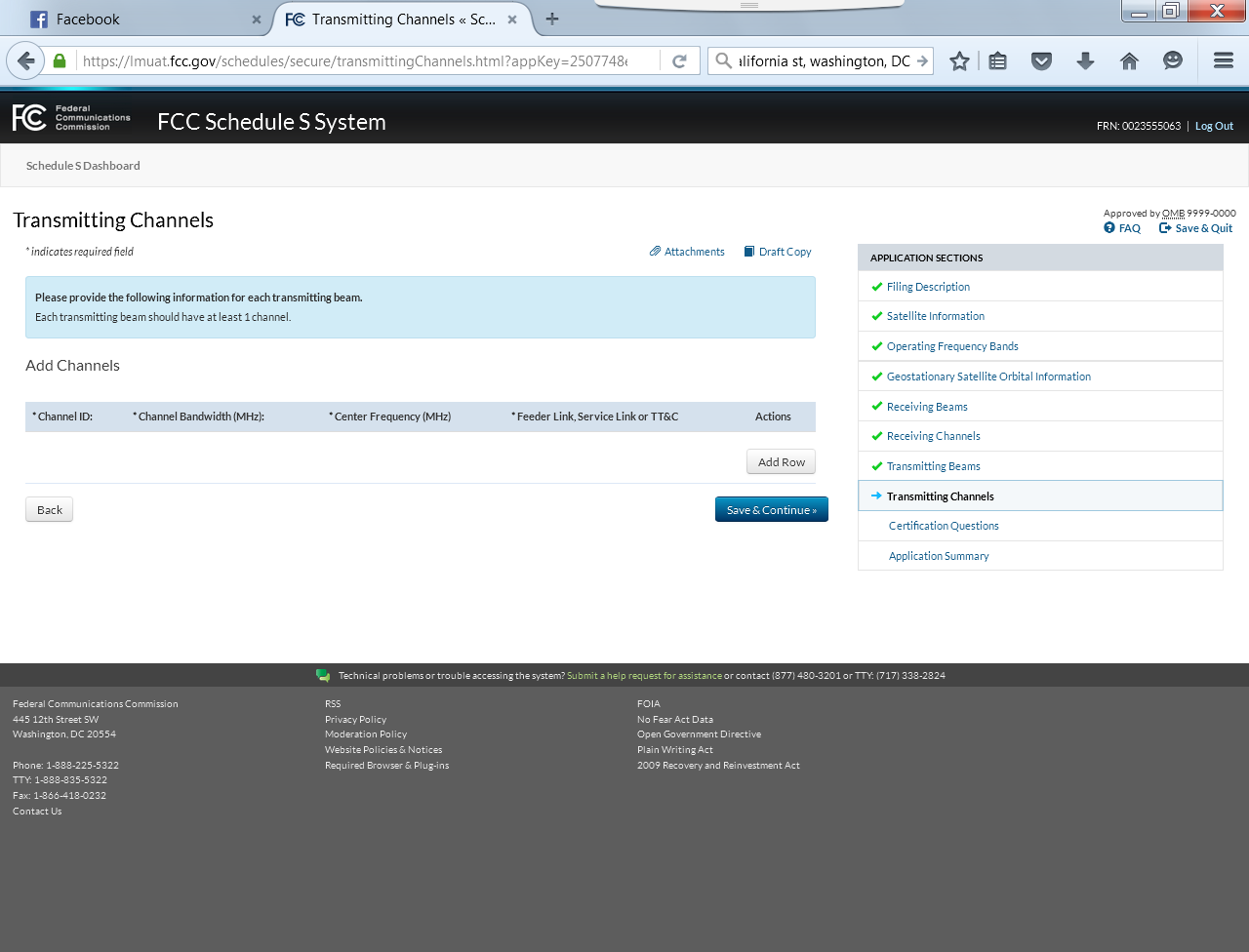Open the hamburger menu in Firefox

coord(1223,60)
